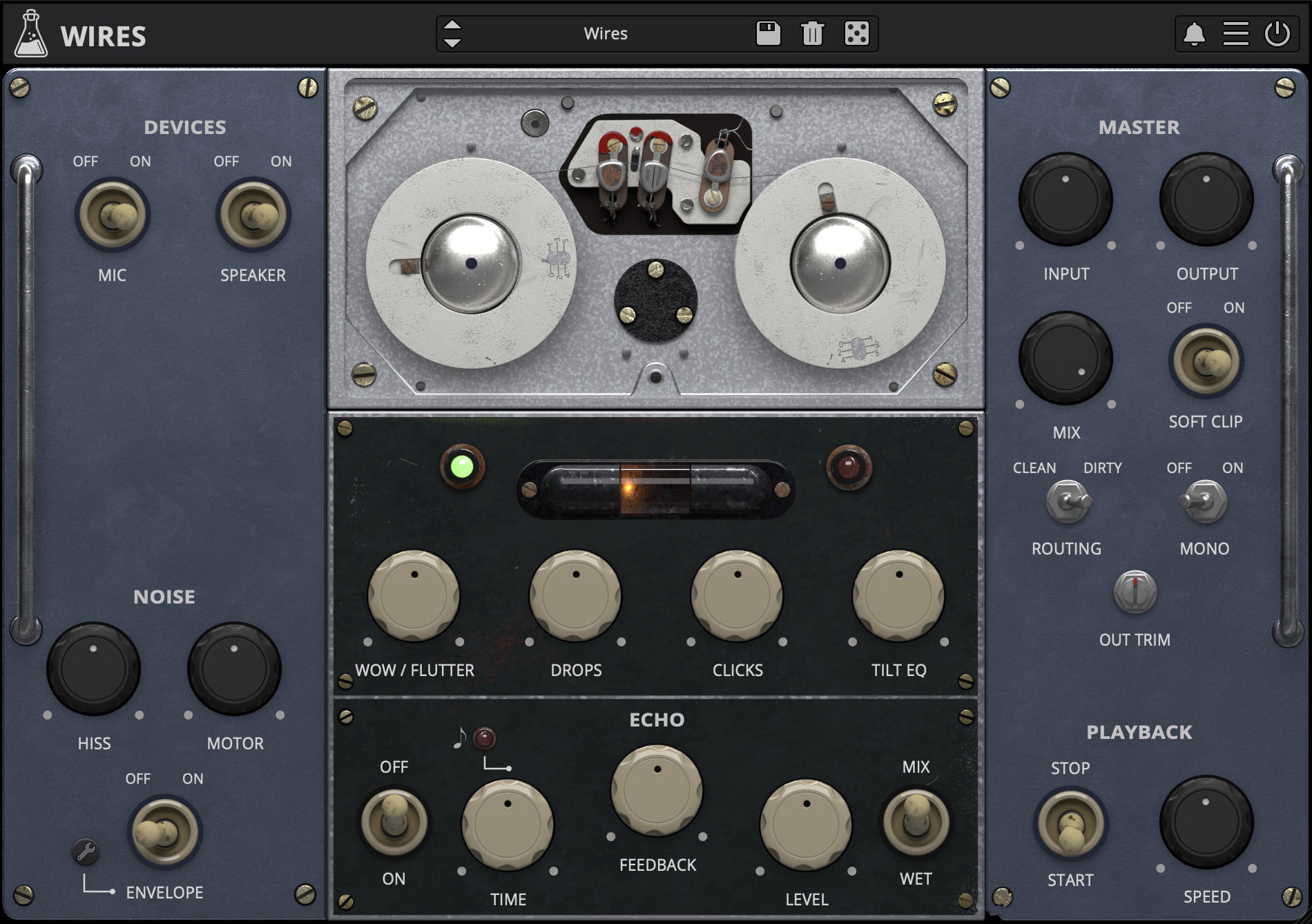Switch the MONO toggle on
Screen dimensions: 1312x924
[x=1204, y=502]
